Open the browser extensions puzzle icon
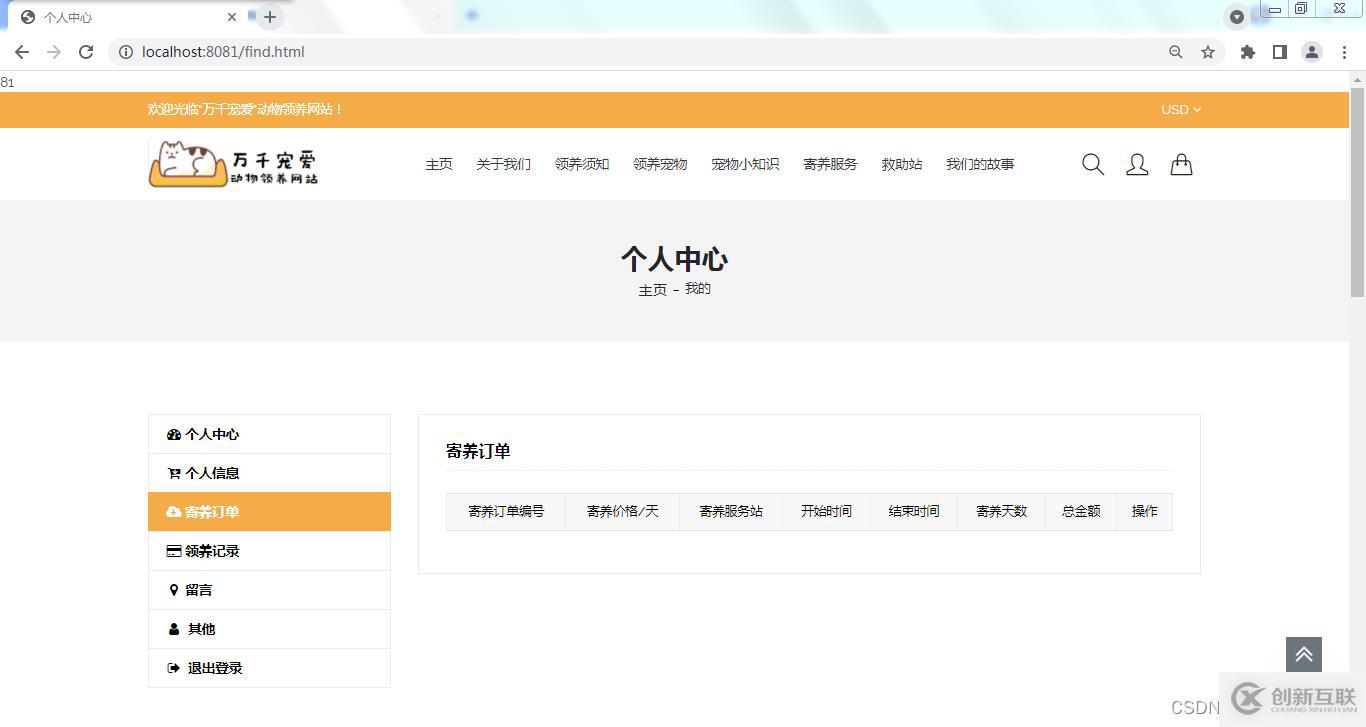 click(1247, 52)
